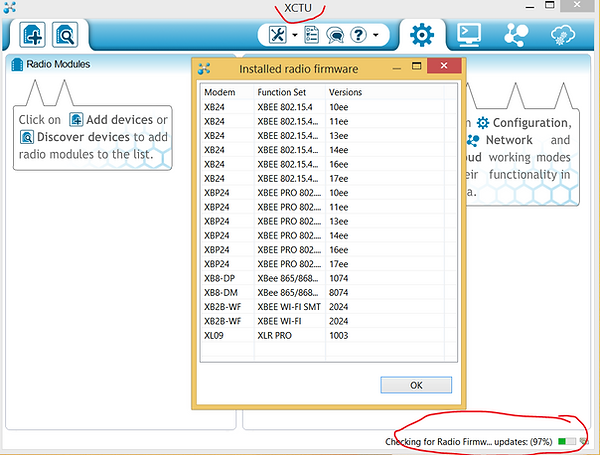Click the feedback chat bubbles icon

pyautogui.click(x=335, y=35)
